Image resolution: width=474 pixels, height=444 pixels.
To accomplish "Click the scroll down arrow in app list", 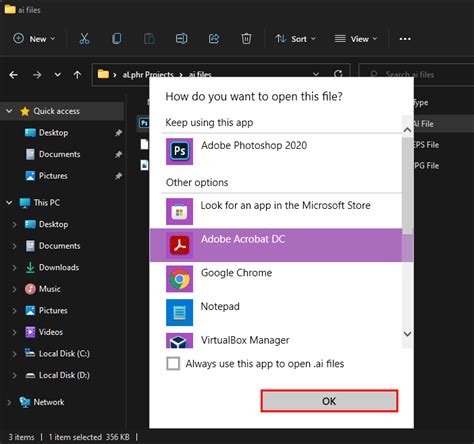I will click(407, 333).
